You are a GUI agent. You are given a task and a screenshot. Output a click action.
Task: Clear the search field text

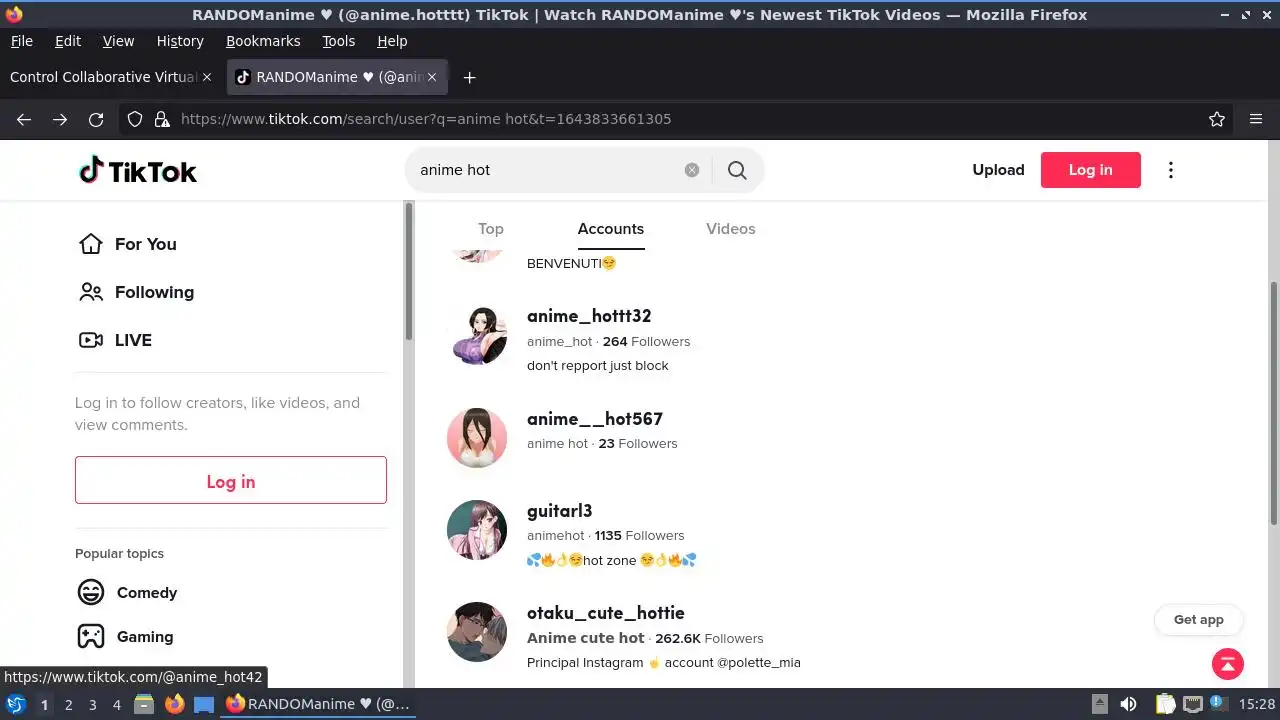tap(692, 170)
